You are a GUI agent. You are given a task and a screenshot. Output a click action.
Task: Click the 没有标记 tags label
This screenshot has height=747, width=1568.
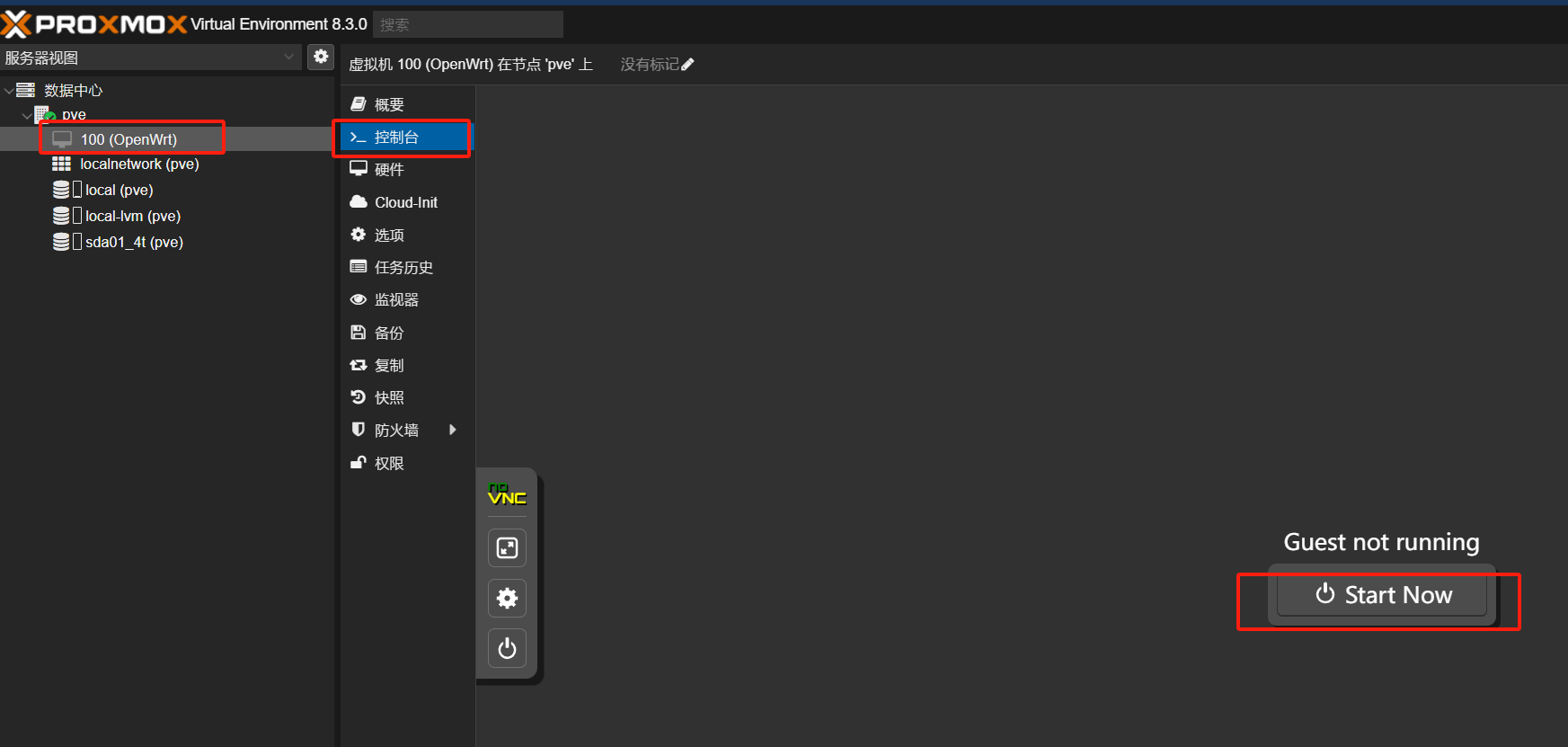tap(650, 65)
